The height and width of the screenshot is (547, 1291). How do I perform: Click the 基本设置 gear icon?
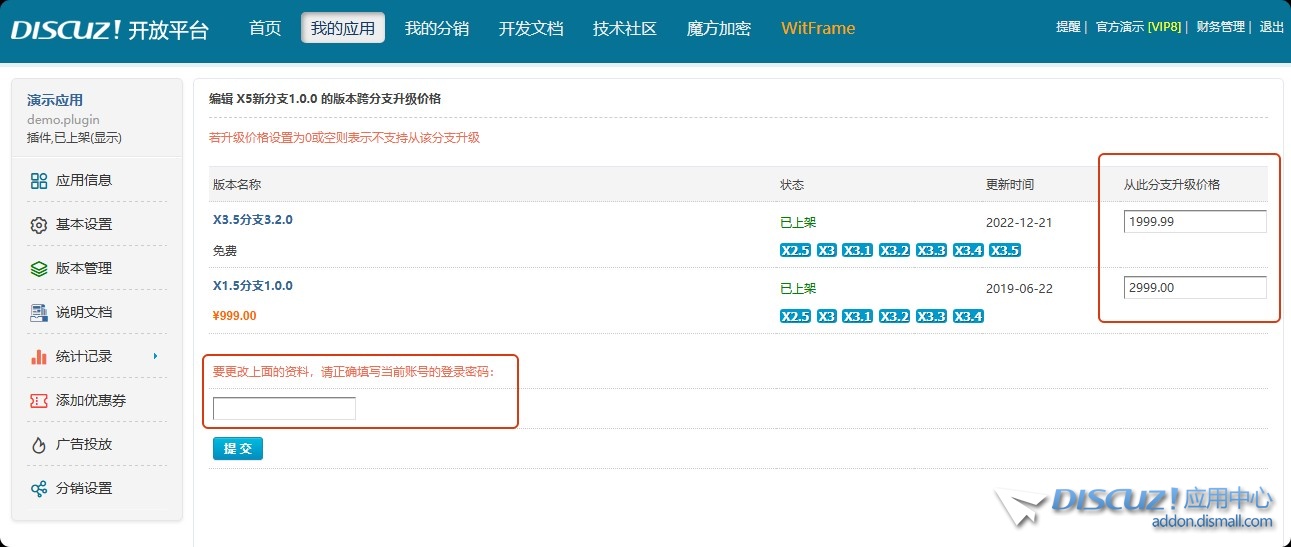pos(39,225)
